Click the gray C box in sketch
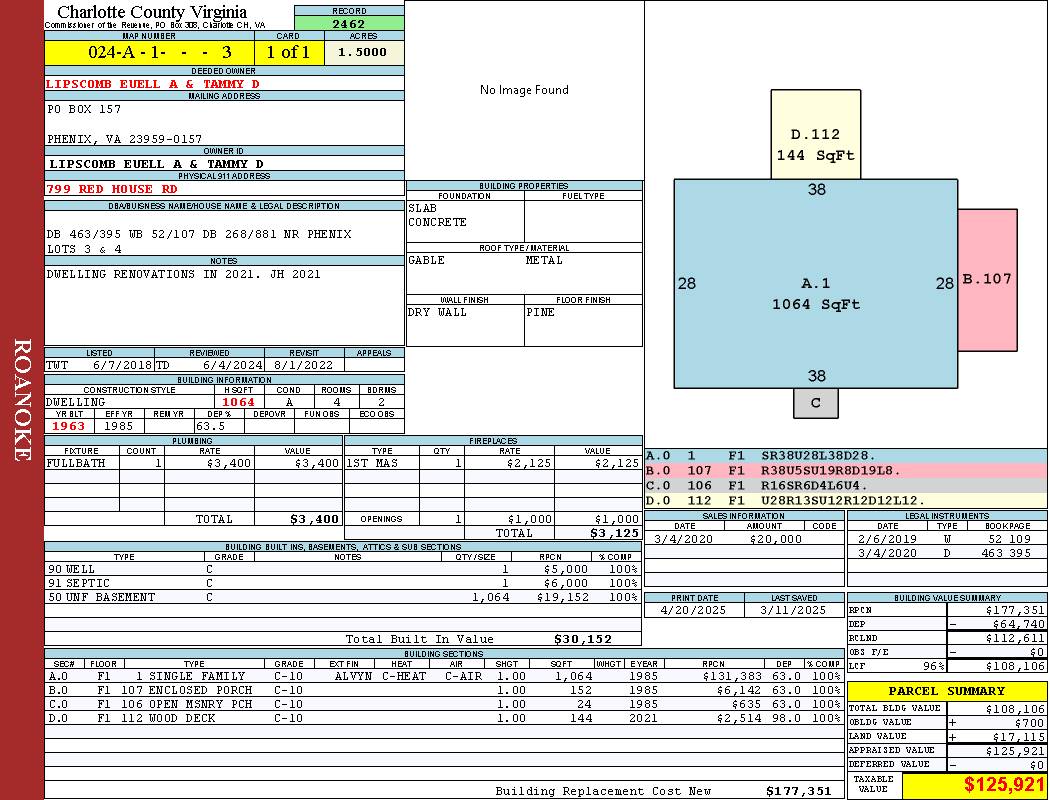1050x800 pixels. 816,403
